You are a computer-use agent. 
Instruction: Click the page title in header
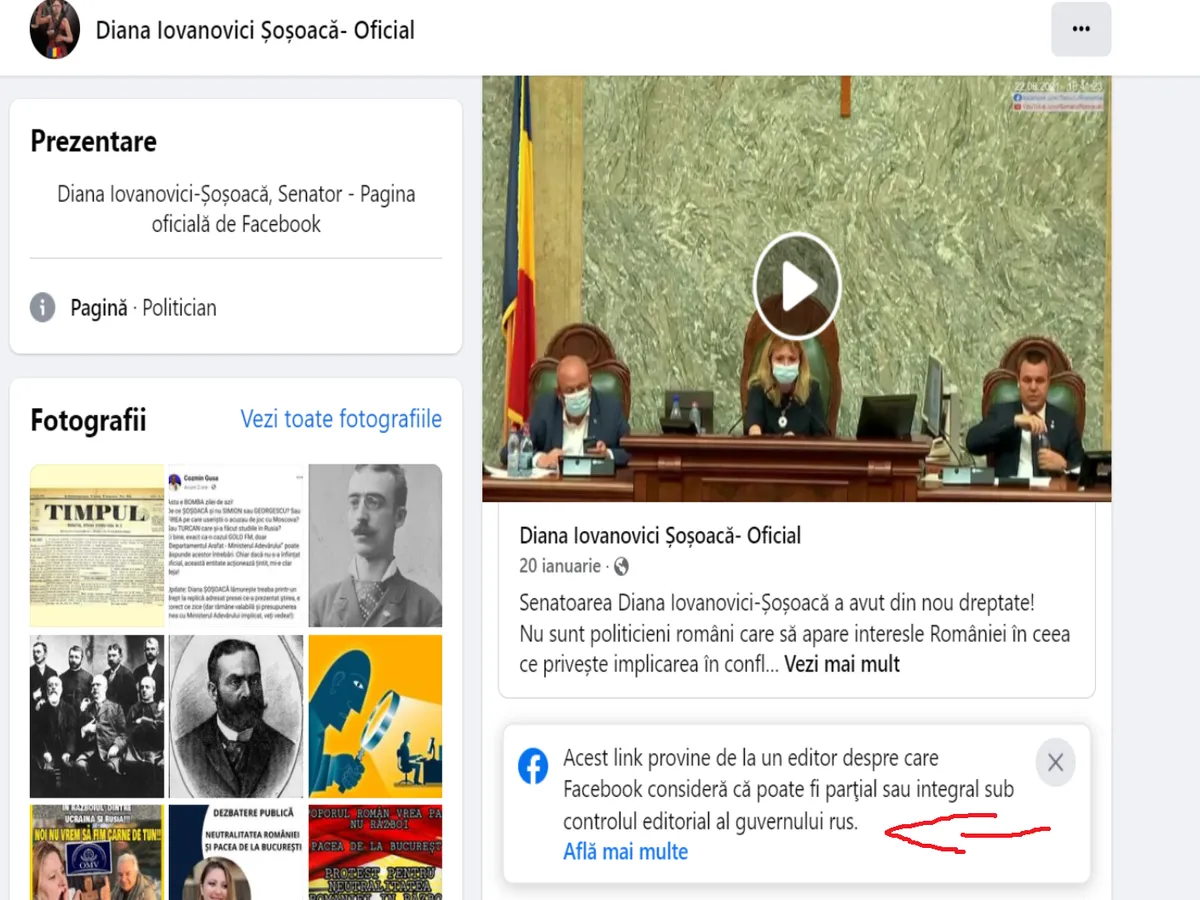[x=255, y=30]
